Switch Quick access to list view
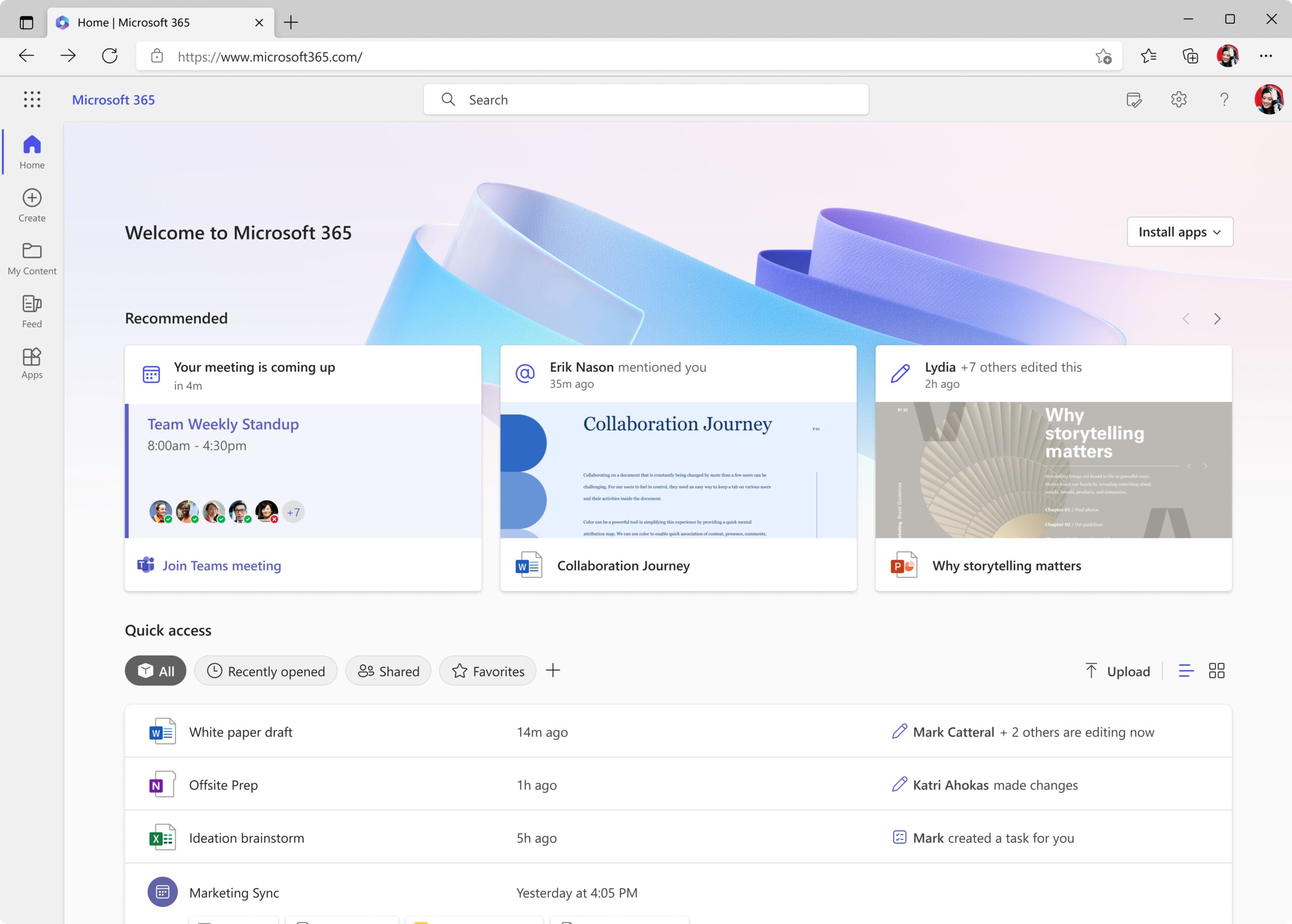Screen dimensions: 1292x924 pyautogui.click(x=1186, y=671)
